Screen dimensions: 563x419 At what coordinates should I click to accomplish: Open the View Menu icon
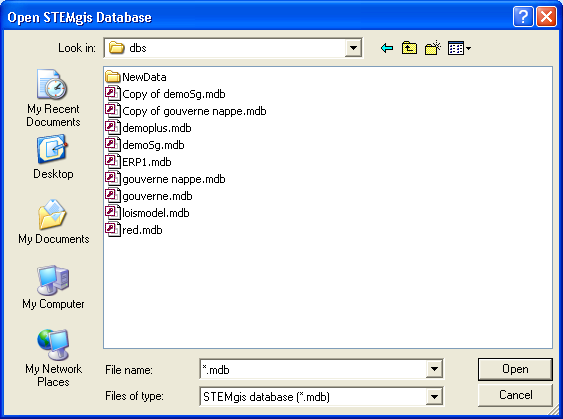click(x=459, y=48)
